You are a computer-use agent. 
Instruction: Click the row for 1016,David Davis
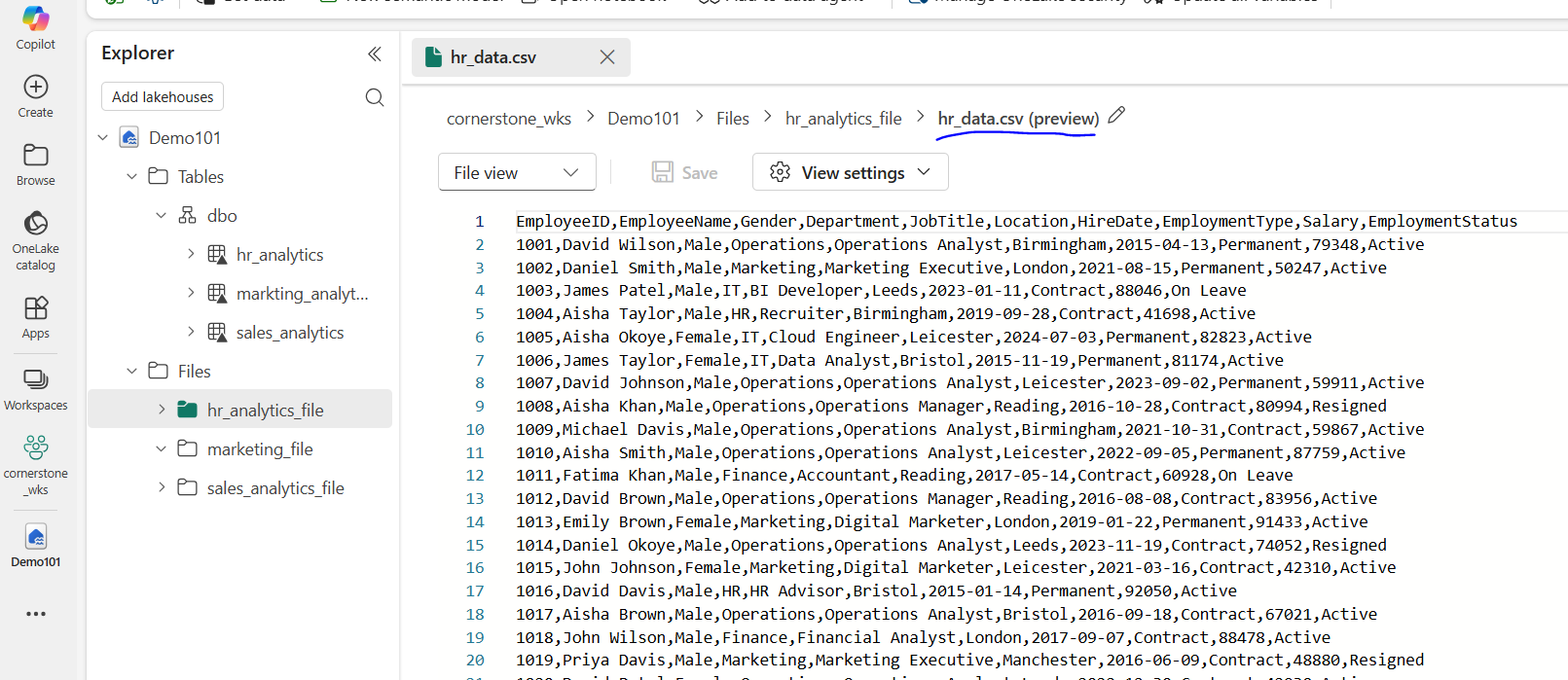click(876, 591)
